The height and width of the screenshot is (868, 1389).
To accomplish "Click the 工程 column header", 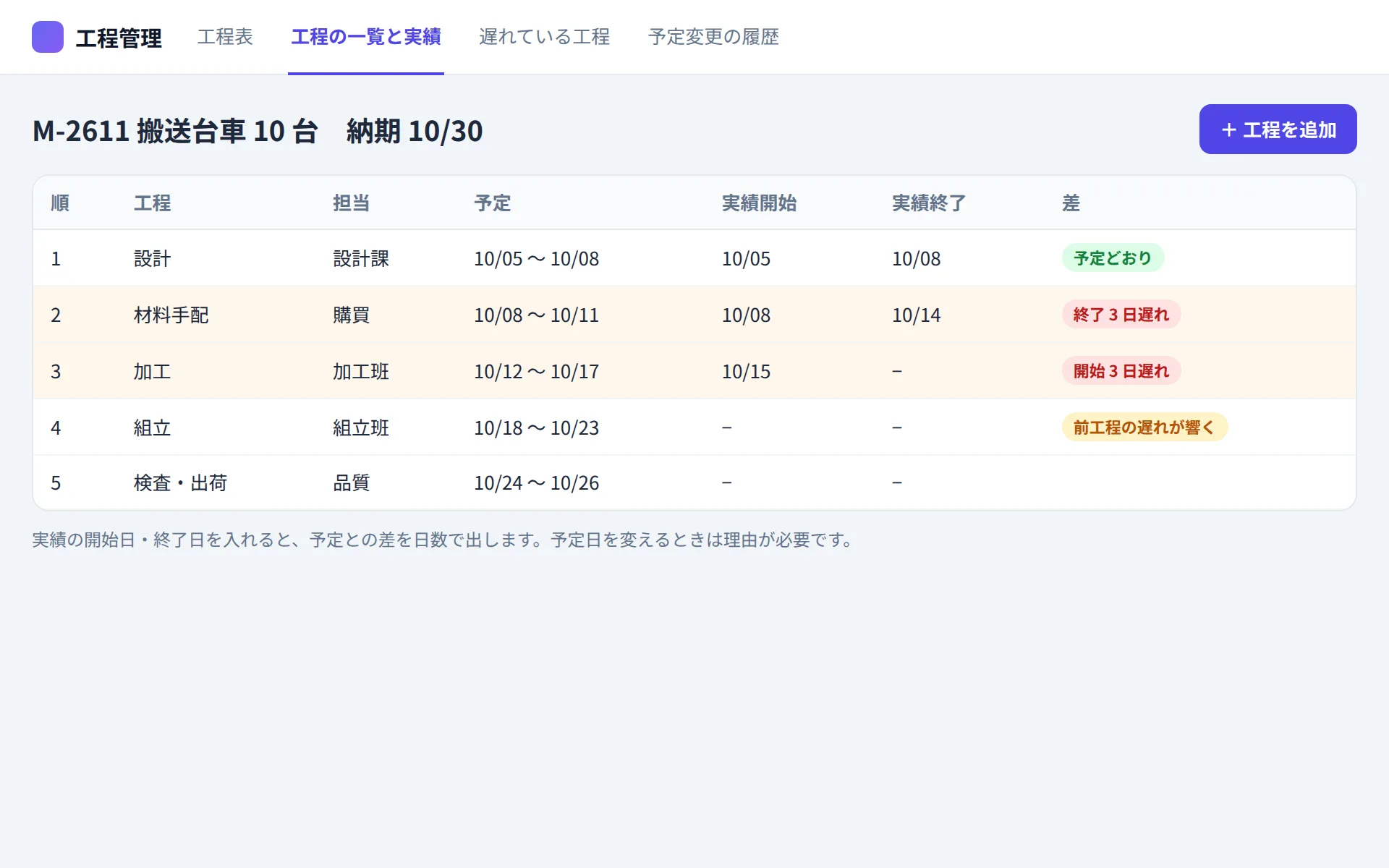I will pos(153,203).
